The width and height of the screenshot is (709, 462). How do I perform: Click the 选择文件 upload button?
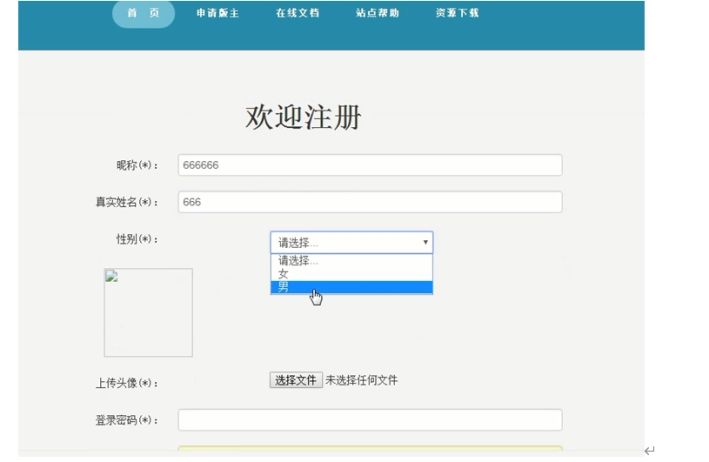(x=296, y=380)
